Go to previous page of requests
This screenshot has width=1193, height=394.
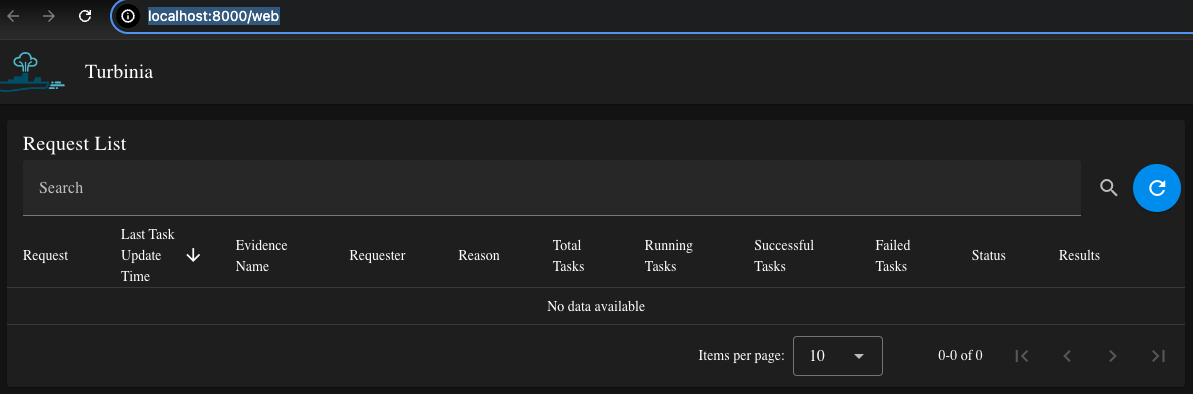[x=1067, y=355]
